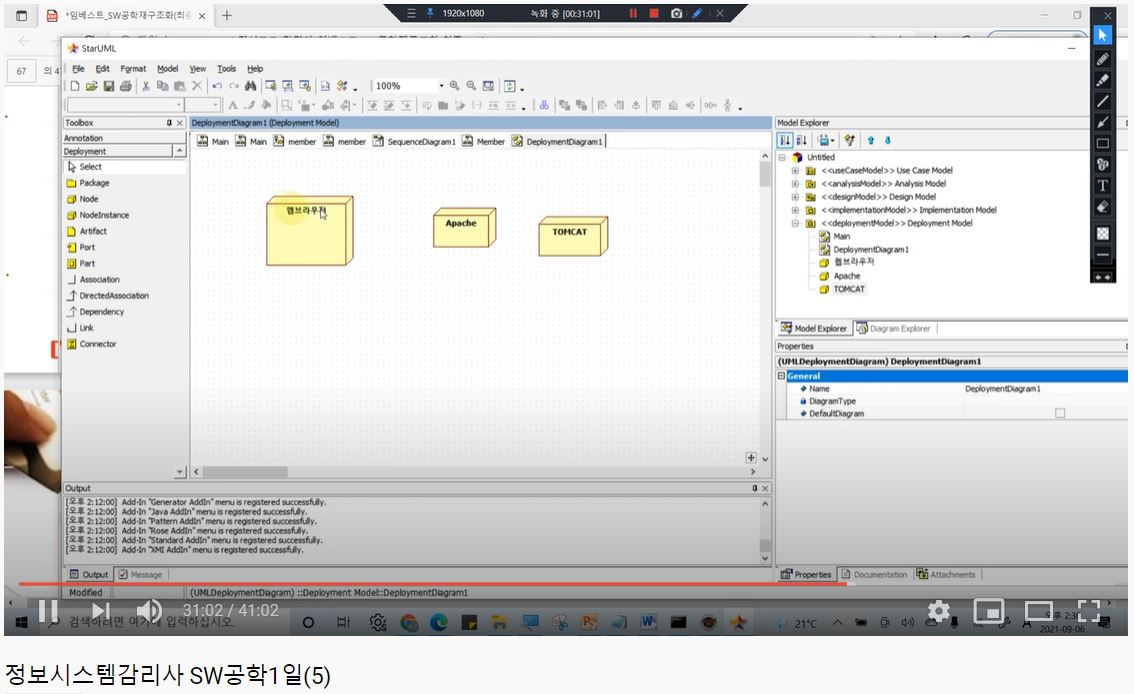Switch to the Documentation tab

874,575
